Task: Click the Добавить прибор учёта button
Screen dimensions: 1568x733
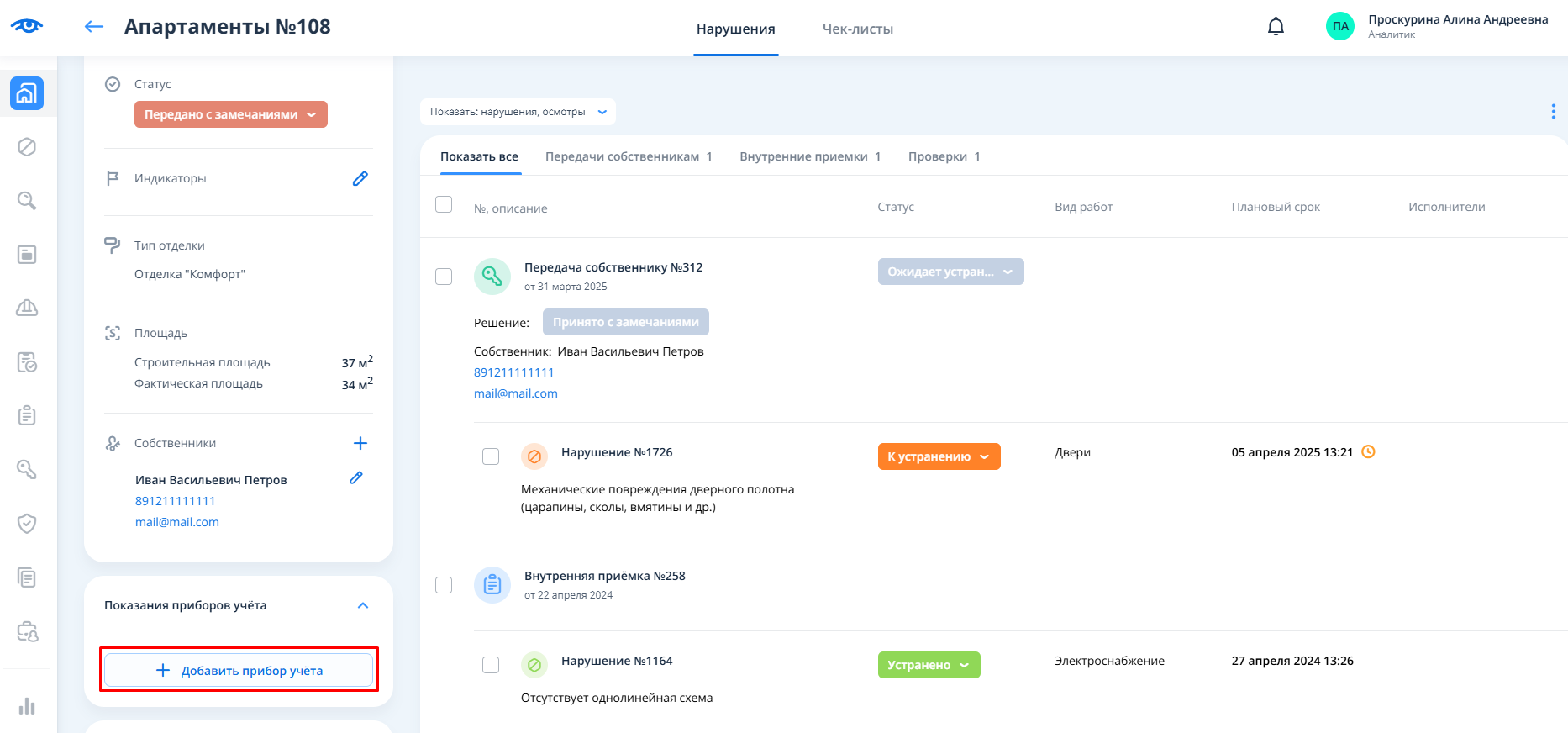Action: [239, 670]
